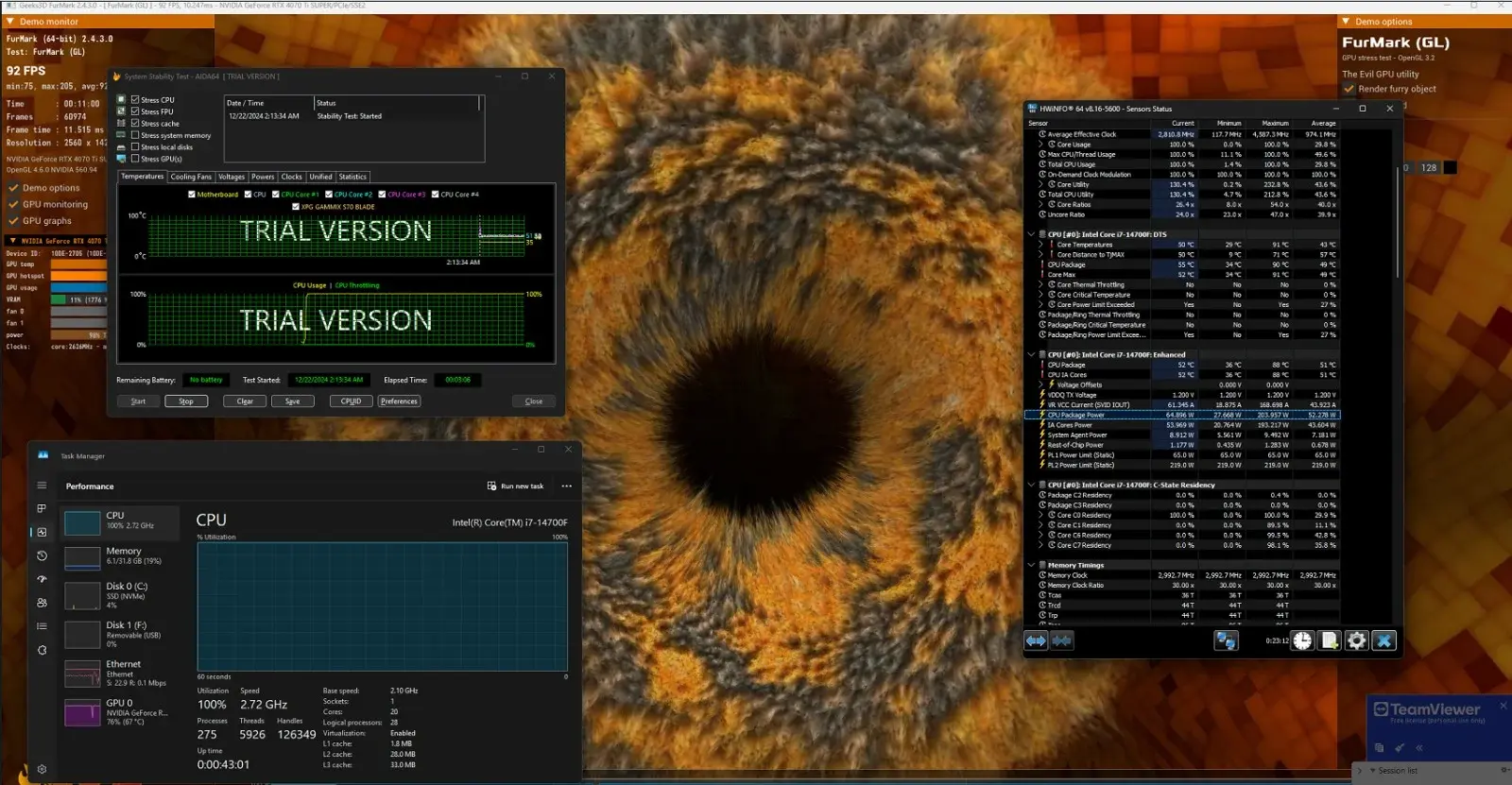Click Run new task in Task Manager
Screen dimensions: 1512x785
click(515, 486)
